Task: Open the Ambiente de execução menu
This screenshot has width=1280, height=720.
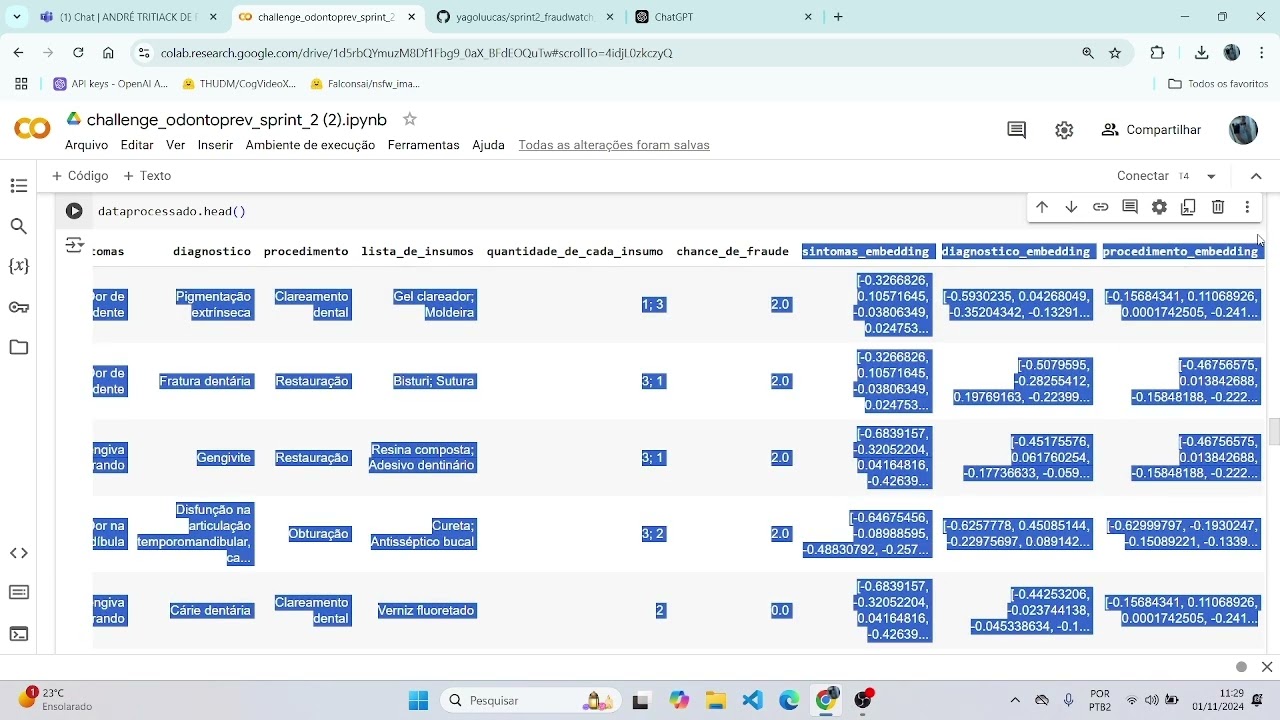Action: (x=310, y=145)
